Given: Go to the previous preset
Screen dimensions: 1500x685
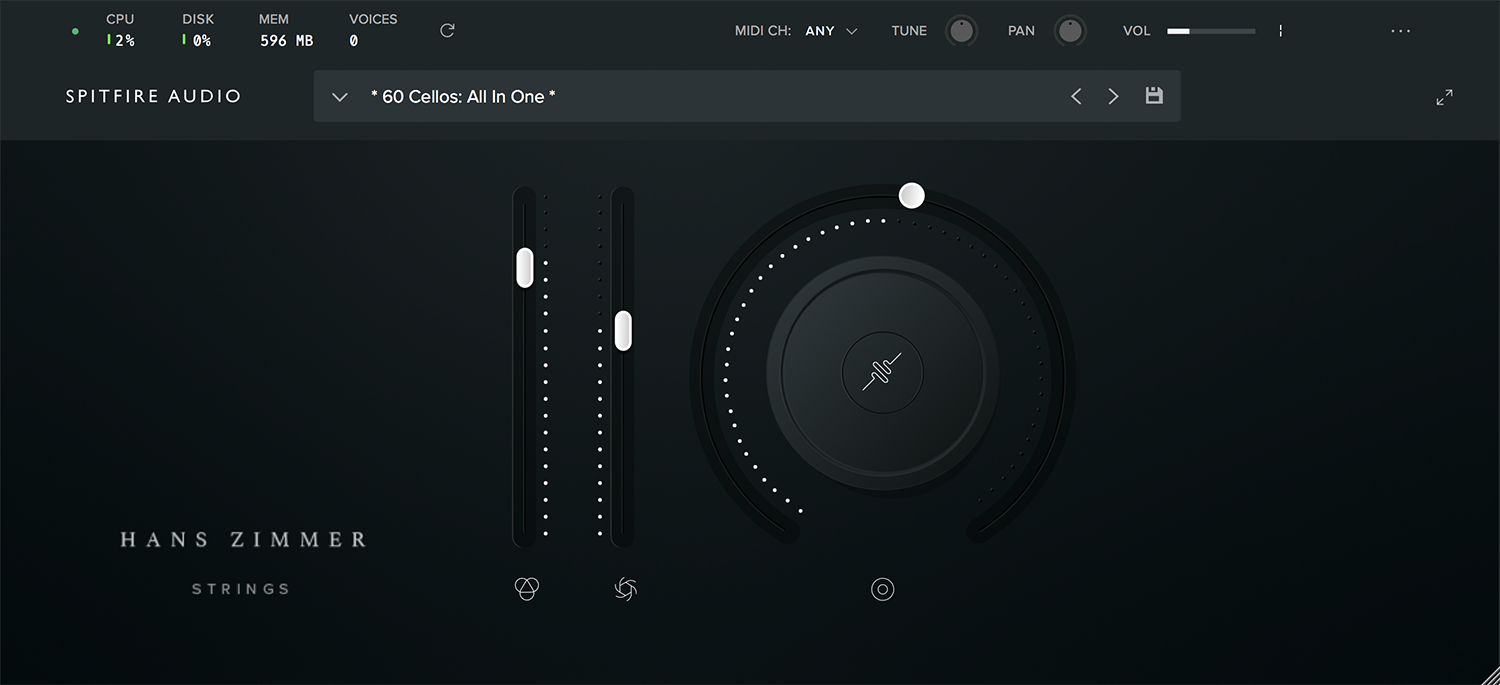Looking at the screenshot, I should [1076, 96].
